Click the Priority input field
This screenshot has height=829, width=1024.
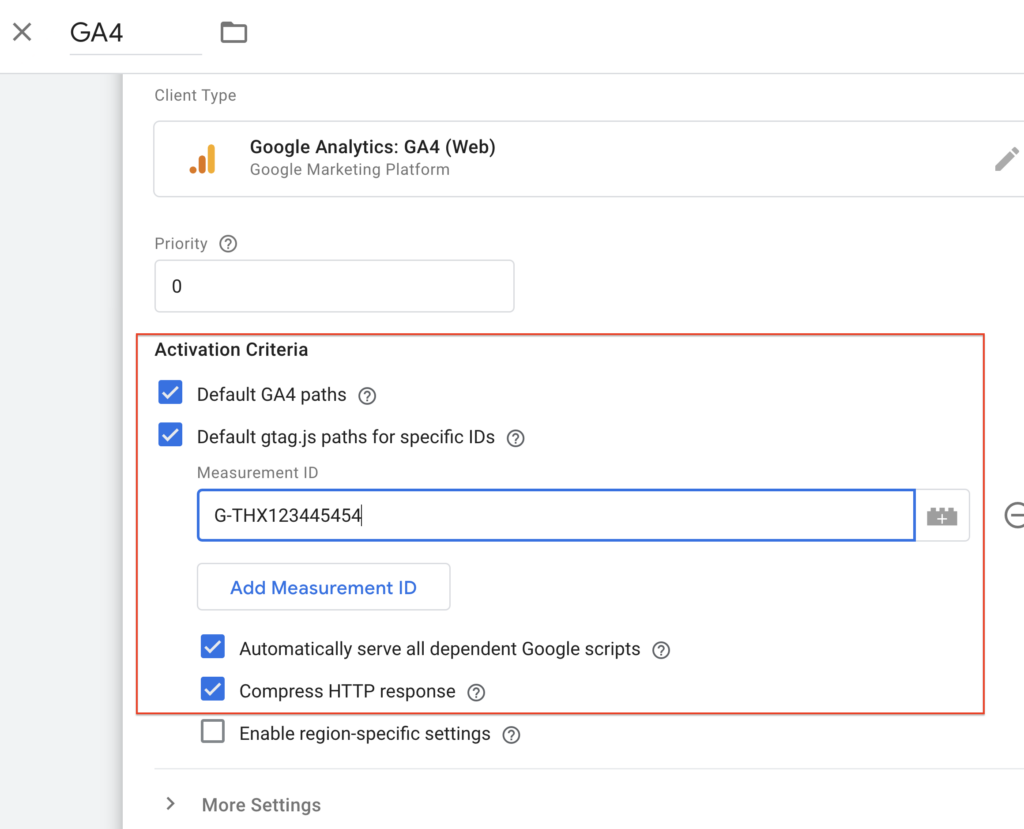point(333,286)
